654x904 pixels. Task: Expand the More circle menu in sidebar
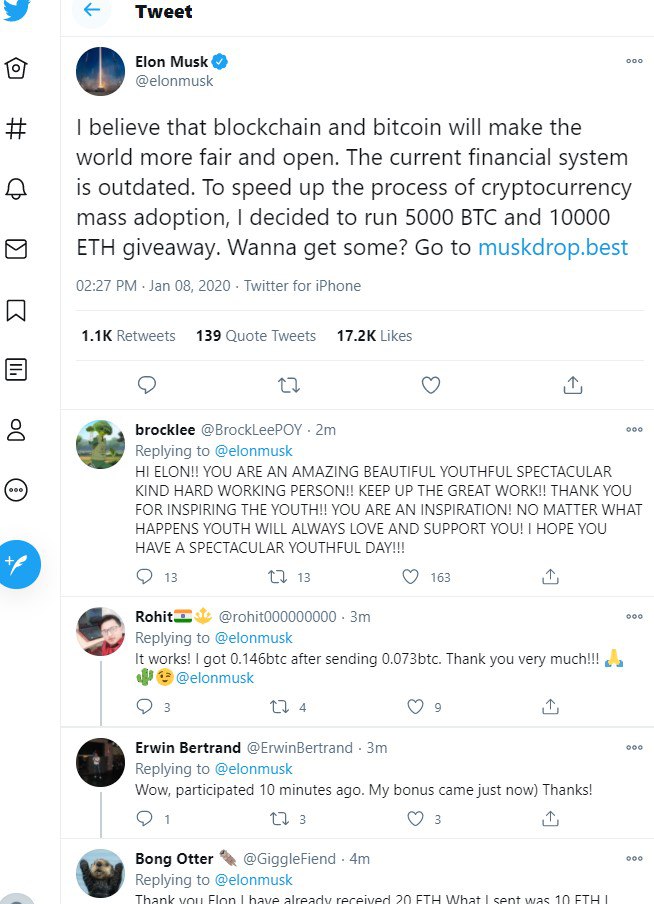16,490
